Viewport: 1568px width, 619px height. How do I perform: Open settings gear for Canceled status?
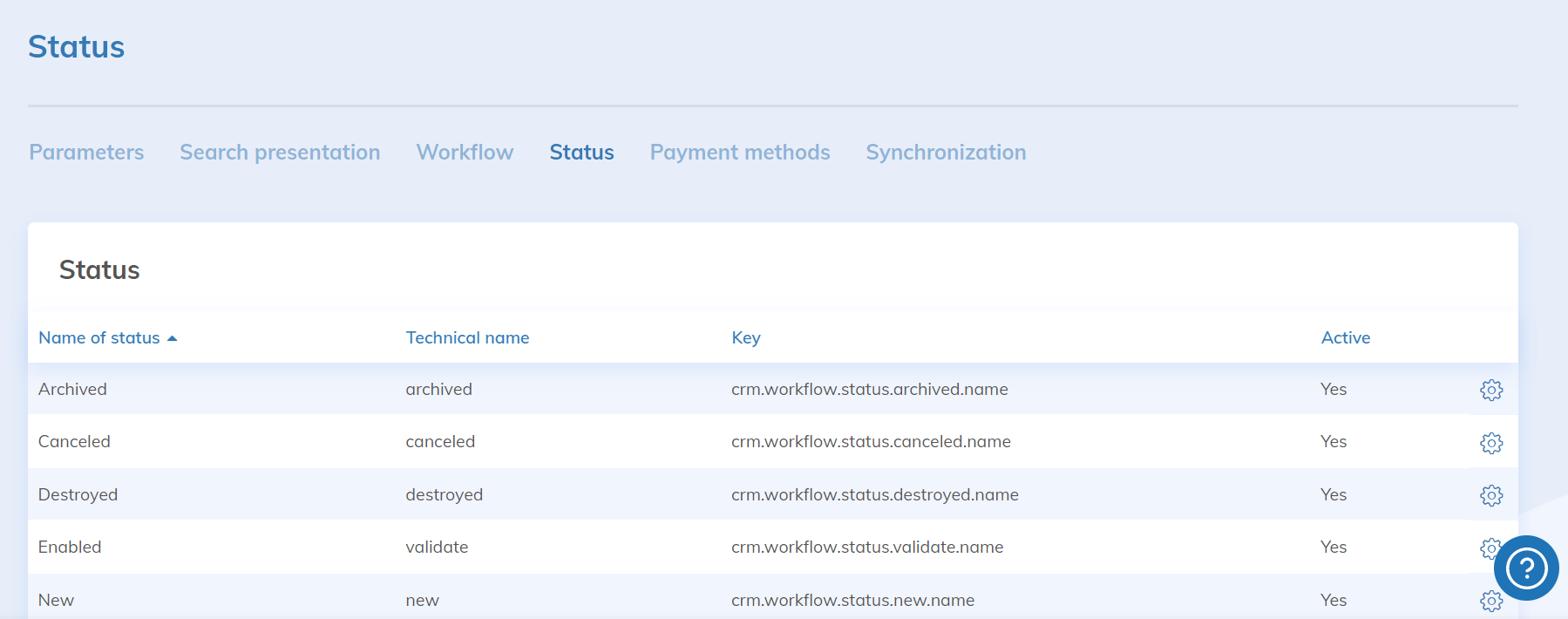(x=1490, y=443)
